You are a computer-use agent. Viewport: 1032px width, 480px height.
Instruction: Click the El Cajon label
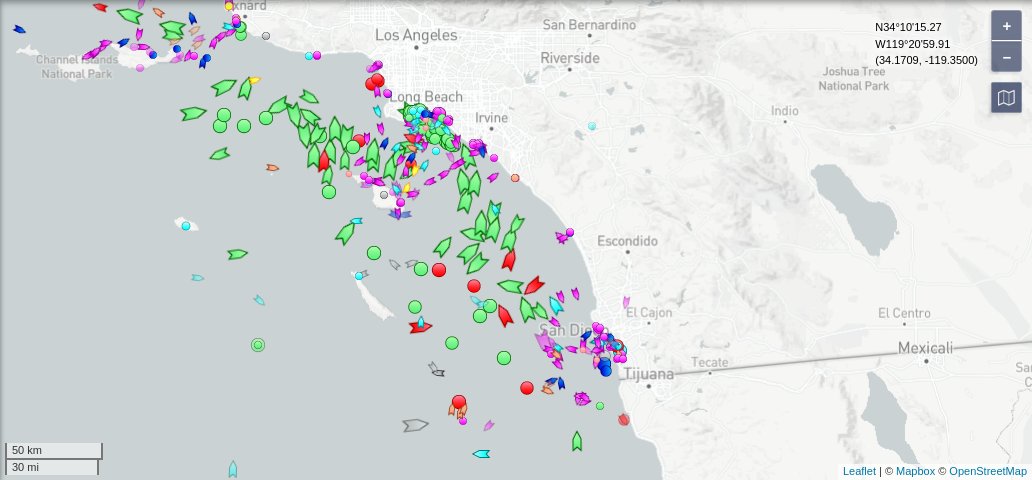point(647,311)
